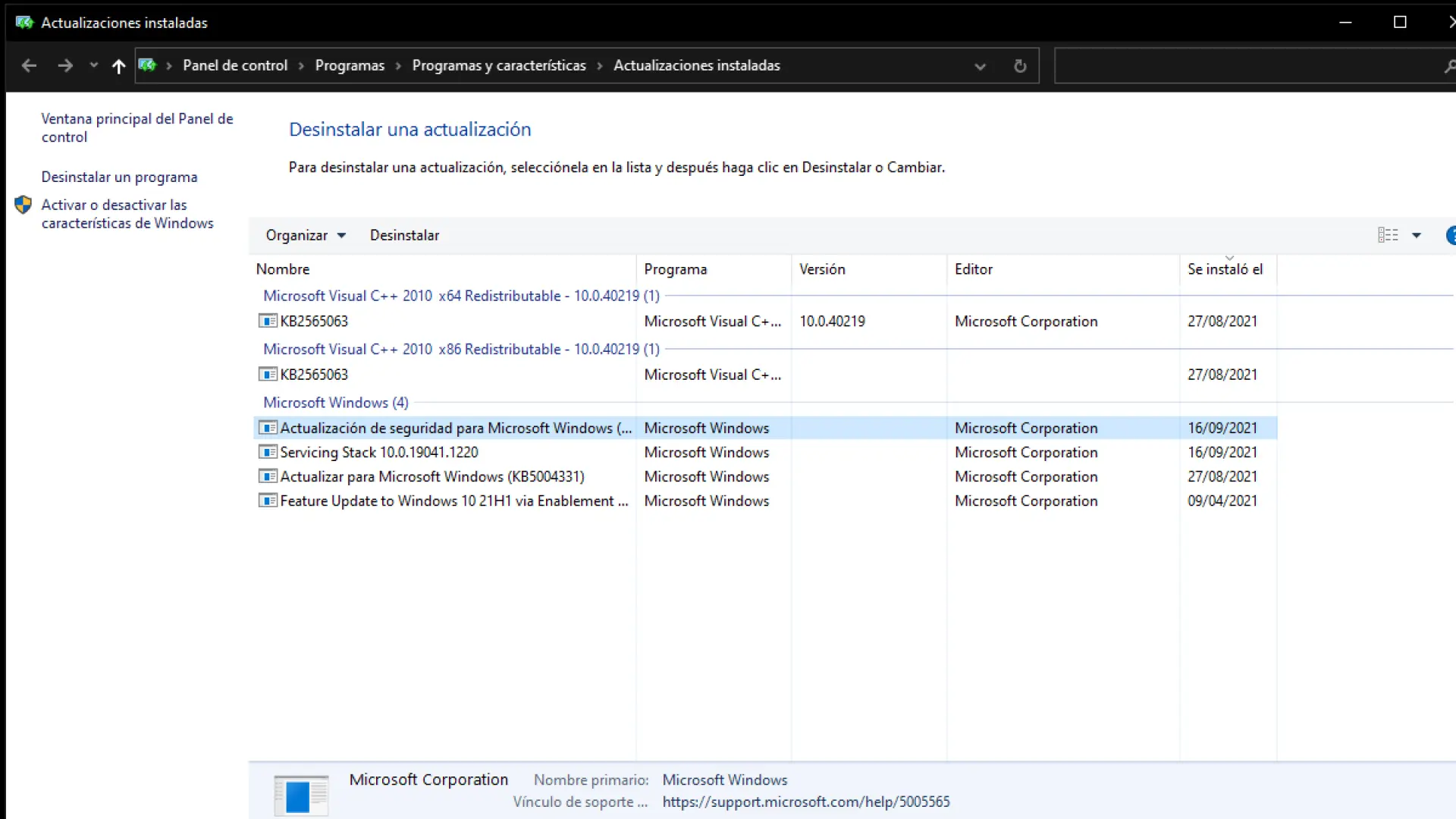Click the up-one-level arrow icon
The width and height of the screenshot is (1456, 819).
(118, 66)
